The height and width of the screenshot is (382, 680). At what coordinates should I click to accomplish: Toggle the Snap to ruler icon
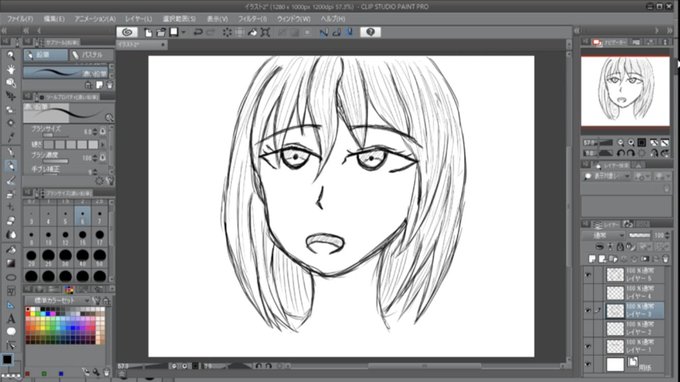tap(324, 33)
